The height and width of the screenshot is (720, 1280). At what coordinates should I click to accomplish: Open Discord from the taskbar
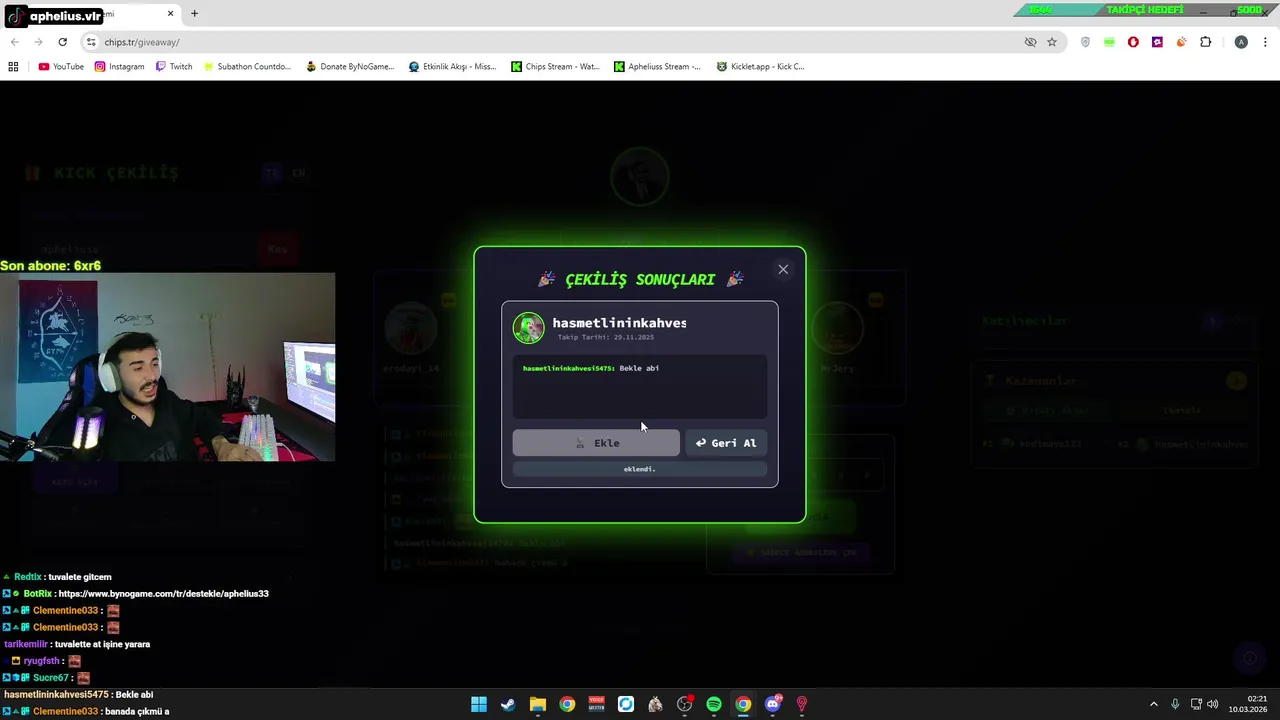[x=773, y=704]
